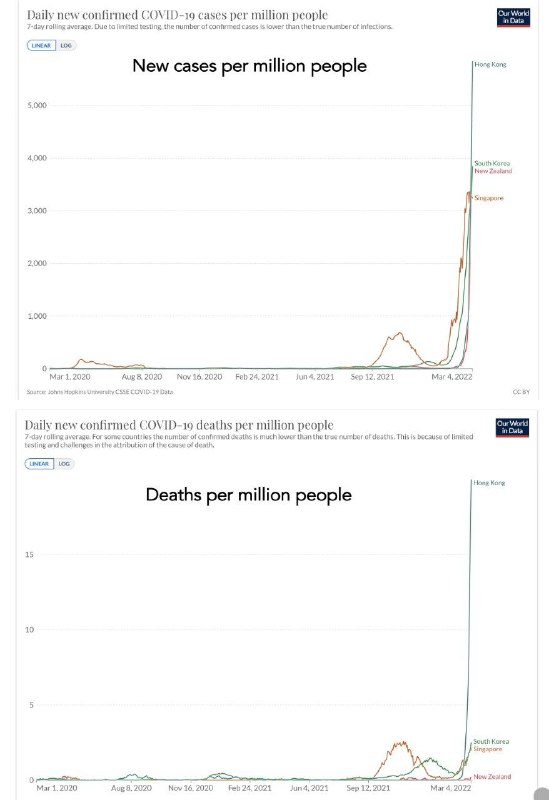Screen dimensions: 549x800
Task: Click Our World in Data logo on cases chart
Action: pos(513,17)
